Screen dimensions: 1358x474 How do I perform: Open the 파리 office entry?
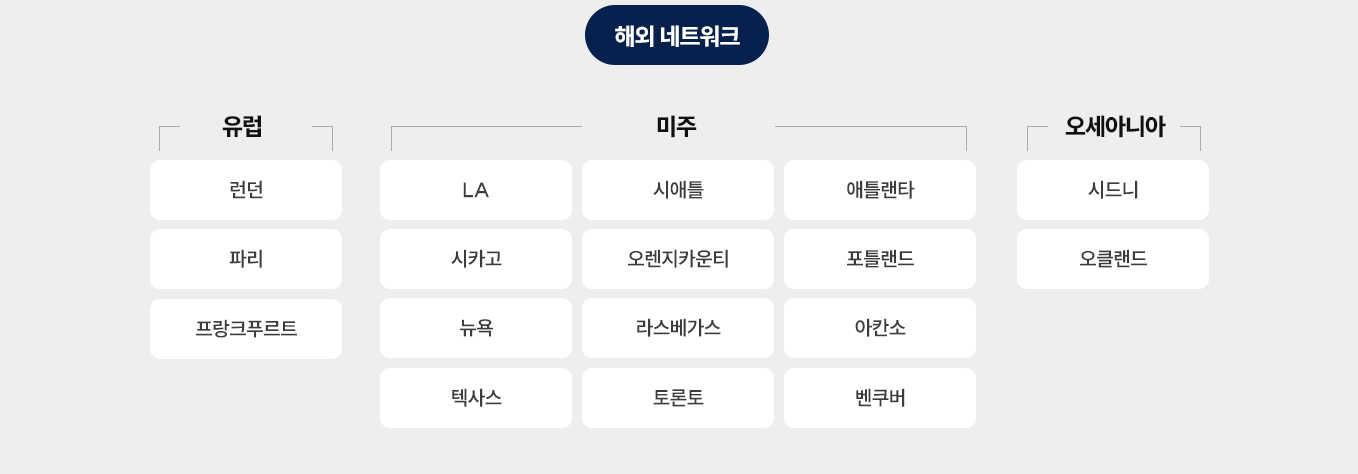[x=246, y=259]
